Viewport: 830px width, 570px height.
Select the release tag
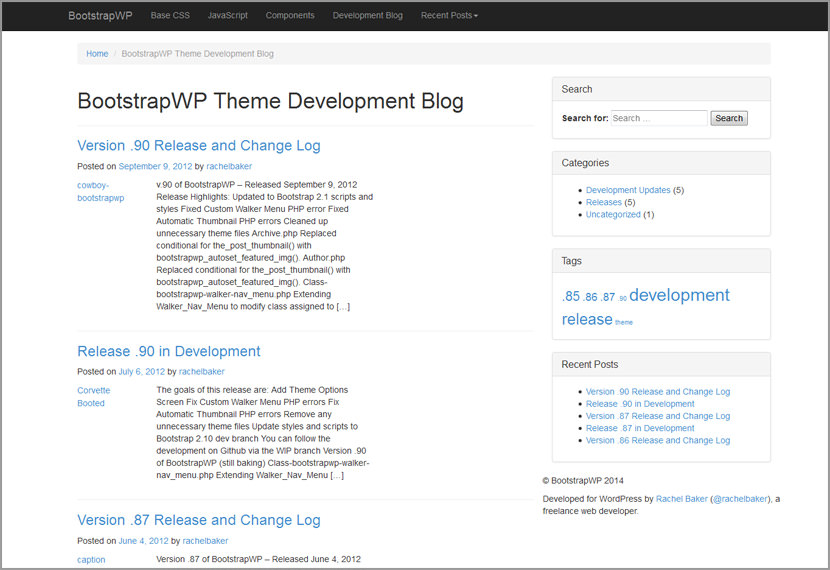[587, 319]
